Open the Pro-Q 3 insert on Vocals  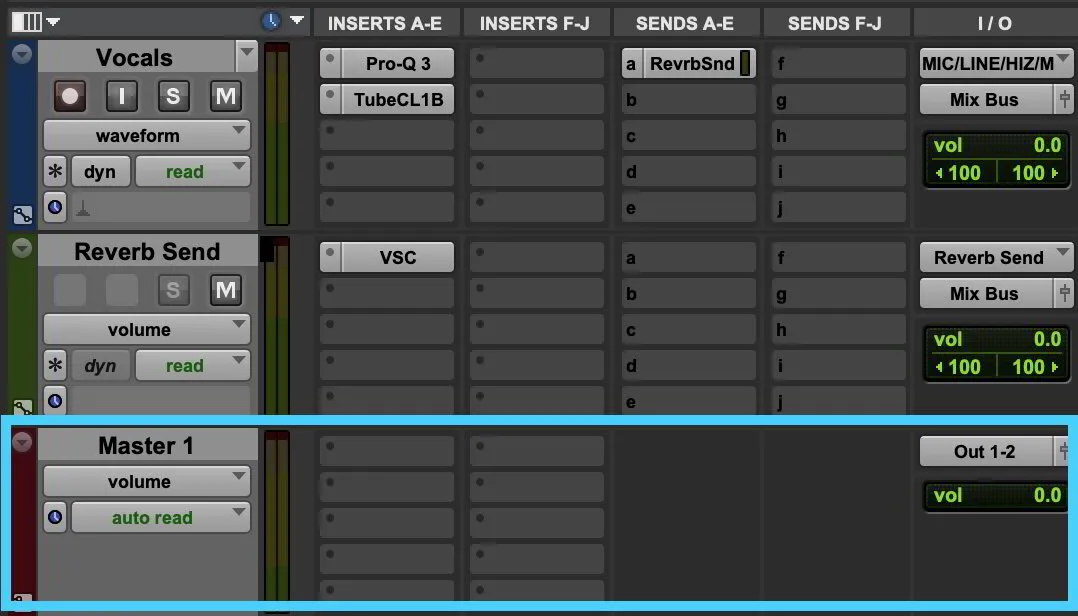click(398, 62)
